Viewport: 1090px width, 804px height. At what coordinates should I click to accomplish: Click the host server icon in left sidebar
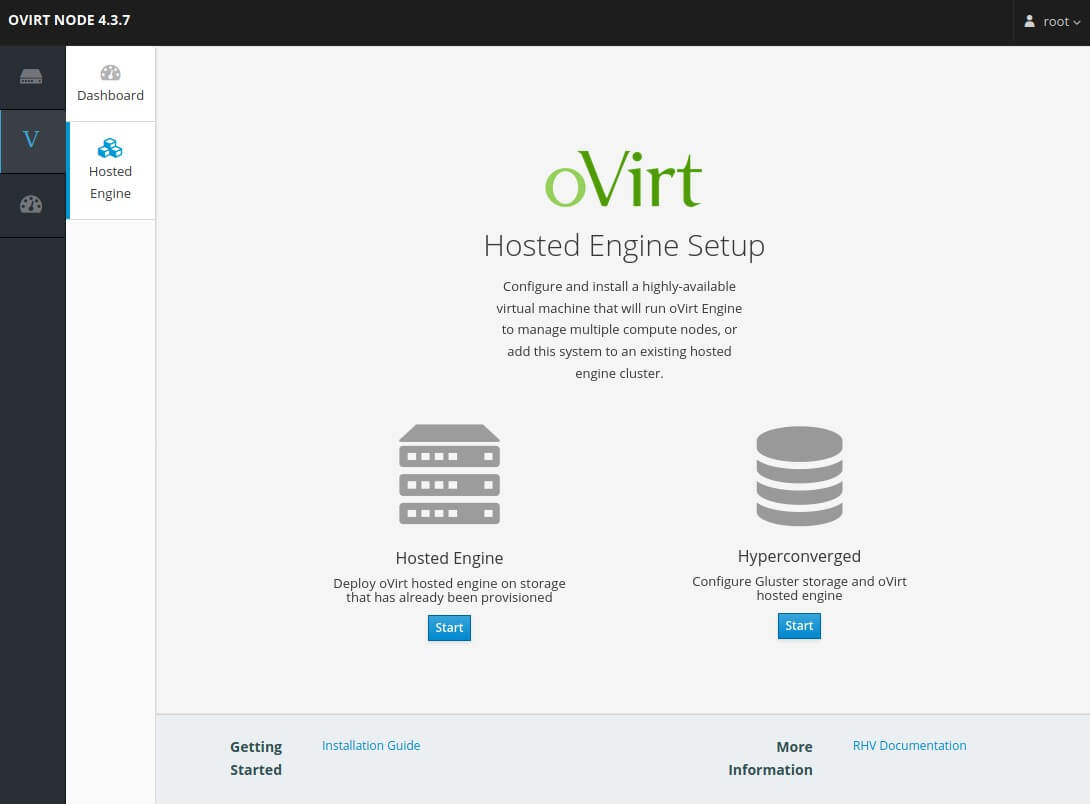31,77
